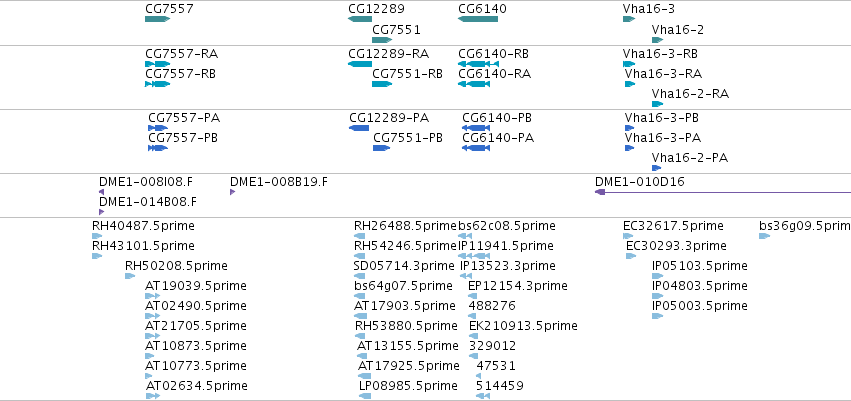Click the LP08985.5prime EST glyph

(x=365, y=396)
